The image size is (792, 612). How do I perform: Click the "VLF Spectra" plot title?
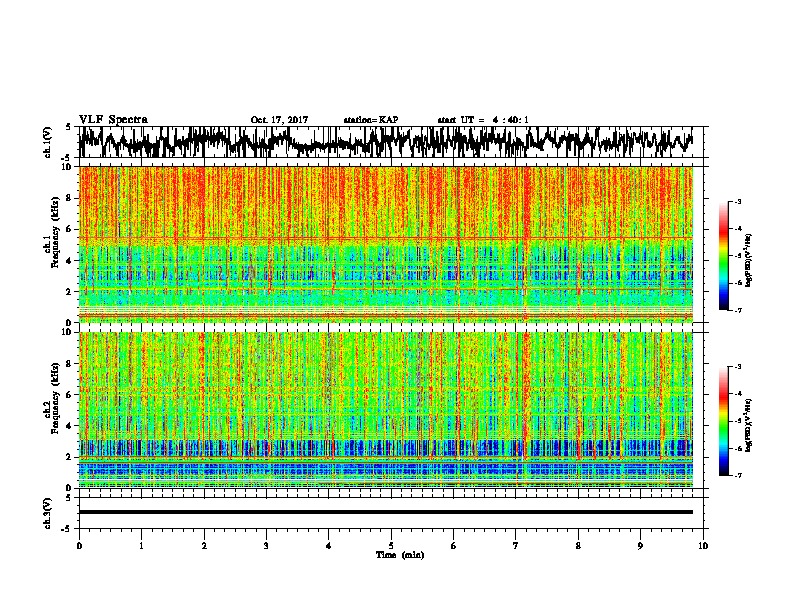point(113,120)
